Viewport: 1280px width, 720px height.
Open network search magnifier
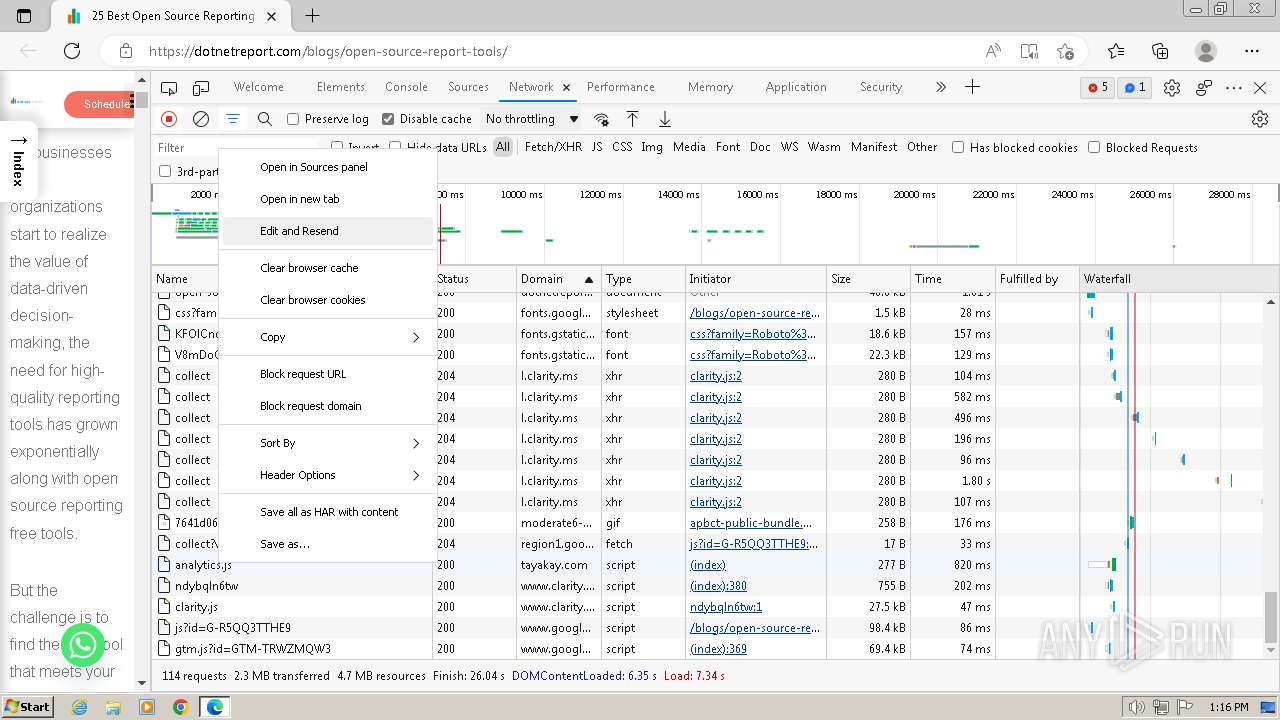(265, 119)
